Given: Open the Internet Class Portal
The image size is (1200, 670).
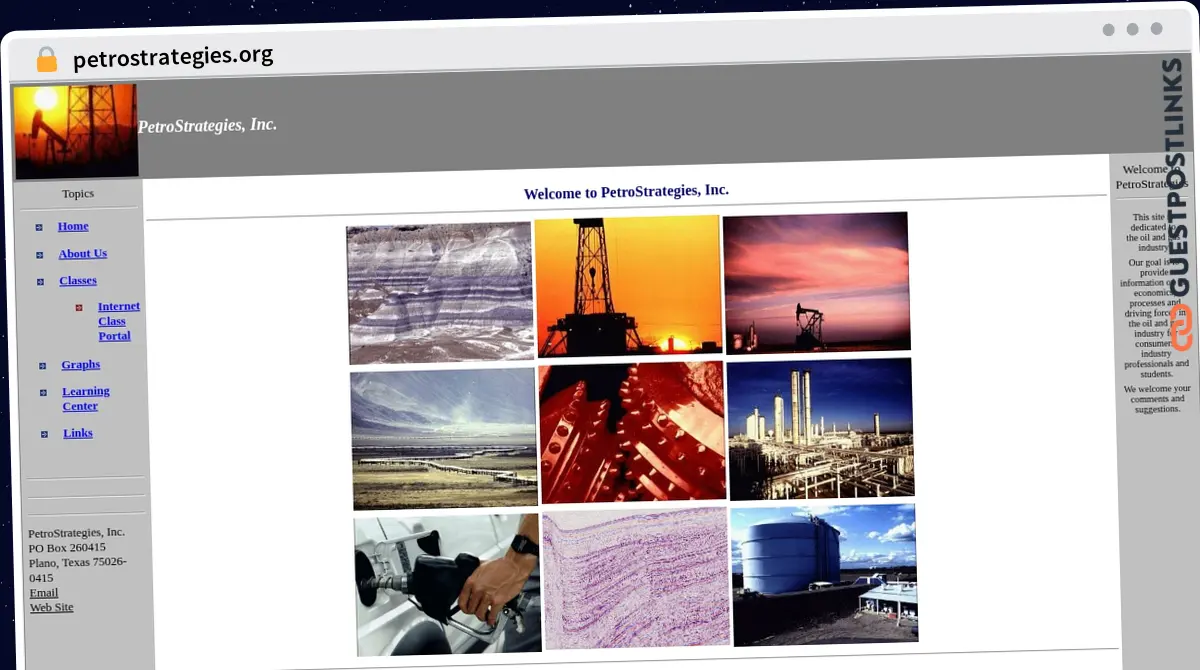Looking at the screenshot, I should 114,321.
